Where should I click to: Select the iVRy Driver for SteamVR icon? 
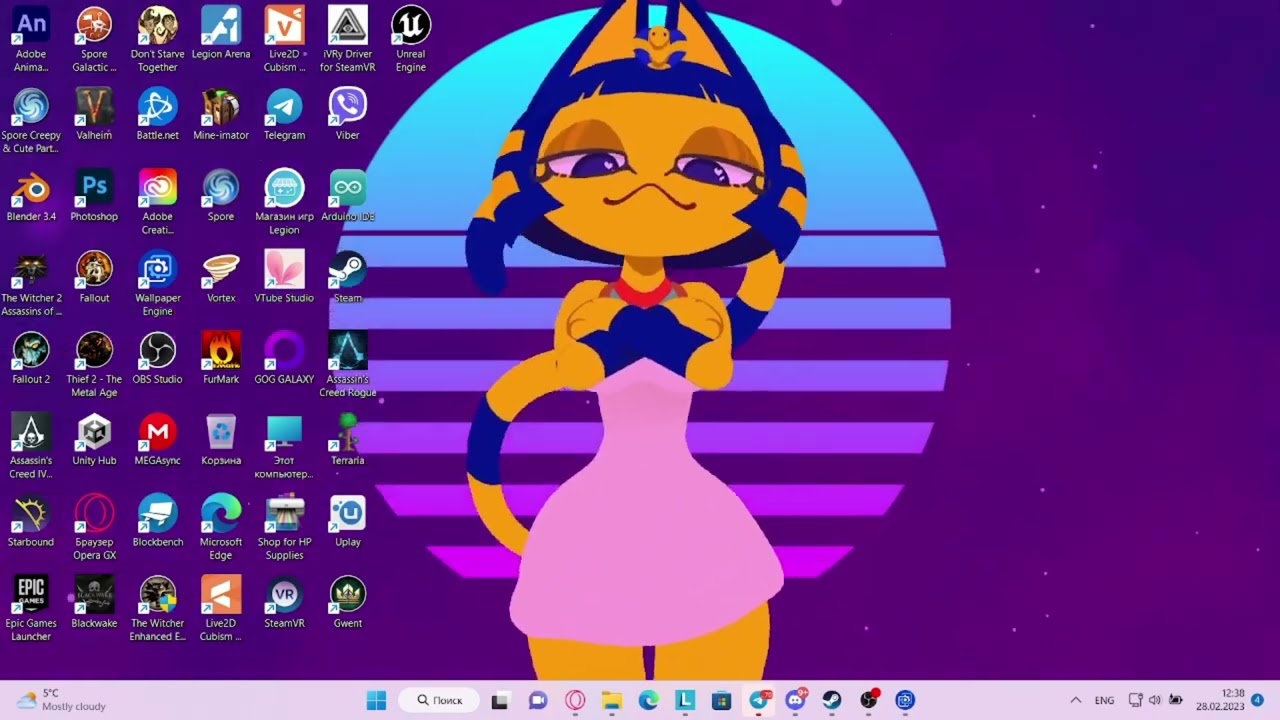pyautogui.click(x=347, y=40)
